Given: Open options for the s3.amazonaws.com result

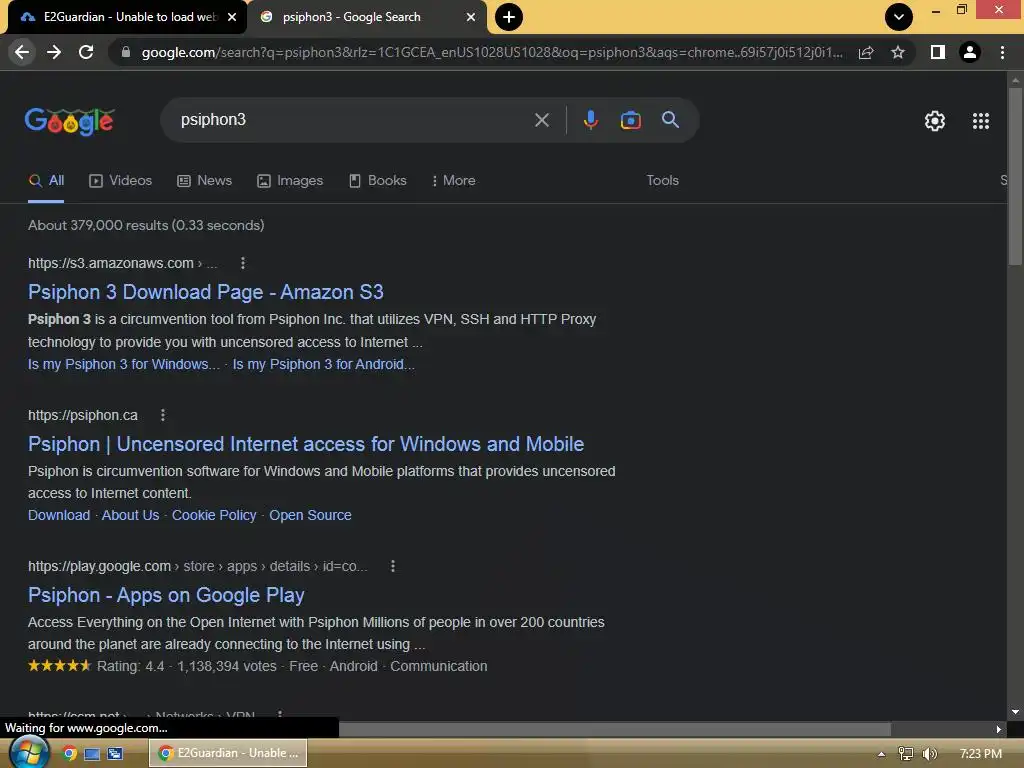Looking at the screenshot, I should pyautogui.click(x=243, y=263).
